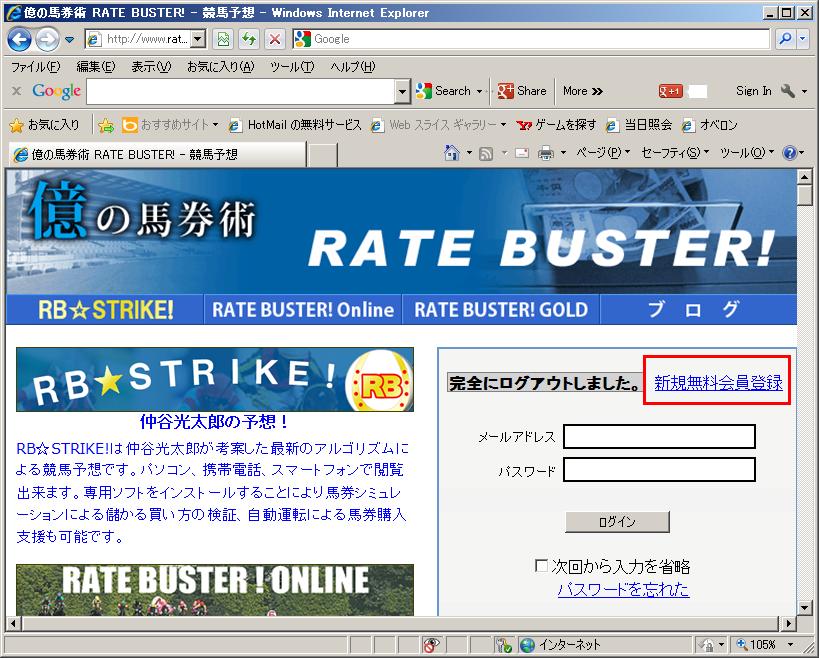Click Sign In on Google Toolbar

[753, 91]
